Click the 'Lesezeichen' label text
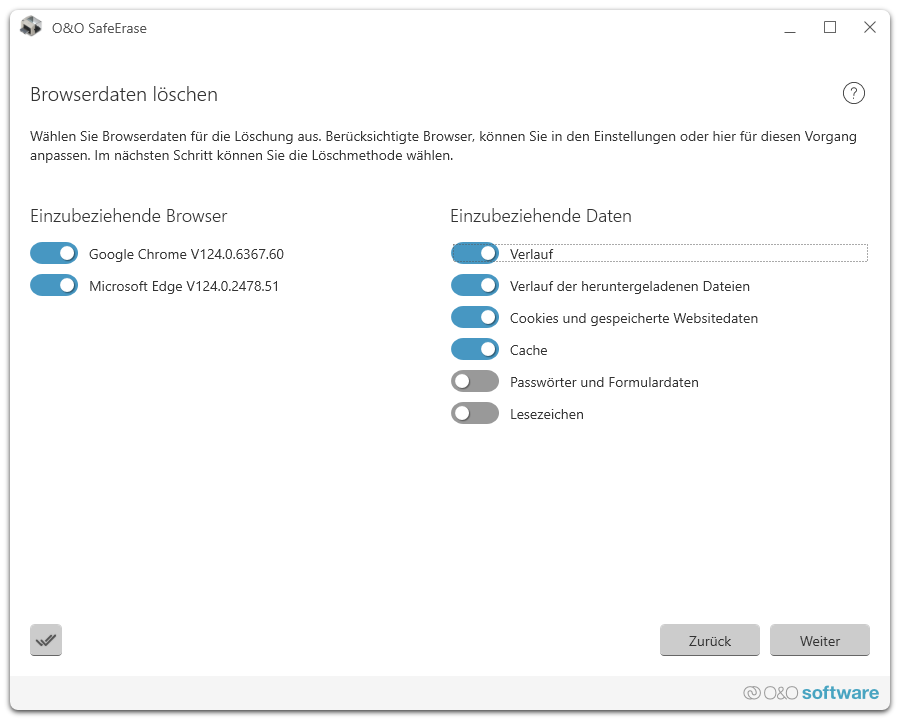This screenshot has width=900, height=720. 546,415
